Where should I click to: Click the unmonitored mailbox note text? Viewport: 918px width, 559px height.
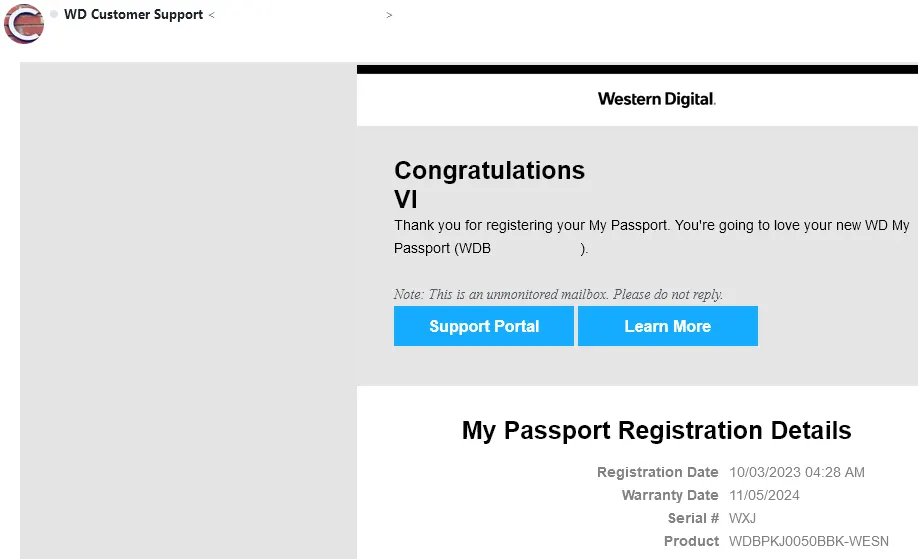click(558, 294)
